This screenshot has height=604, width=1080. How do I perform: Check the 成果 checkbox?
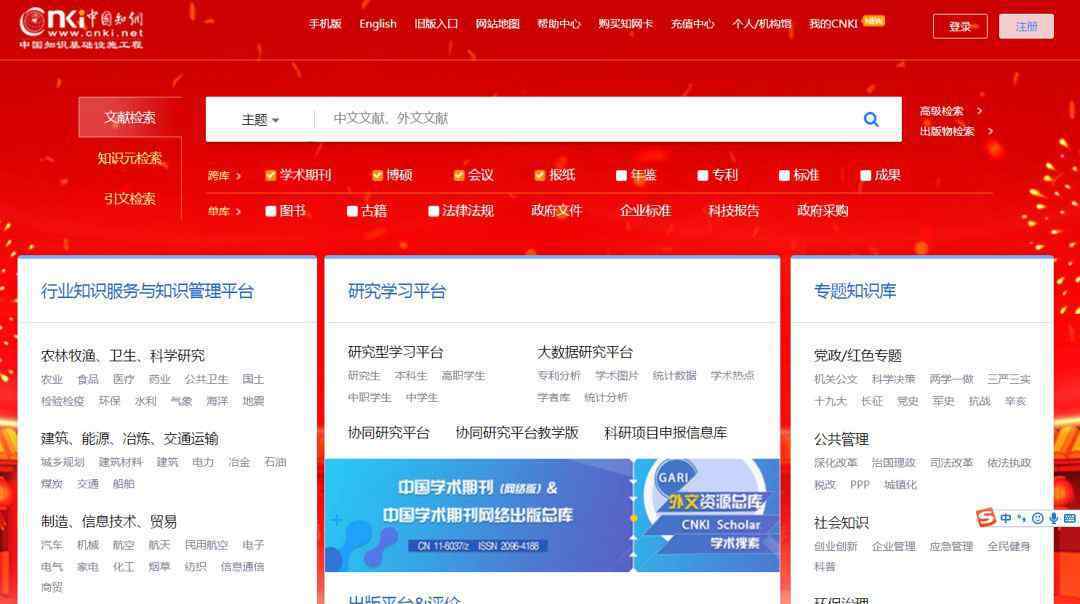pos(866,176)
